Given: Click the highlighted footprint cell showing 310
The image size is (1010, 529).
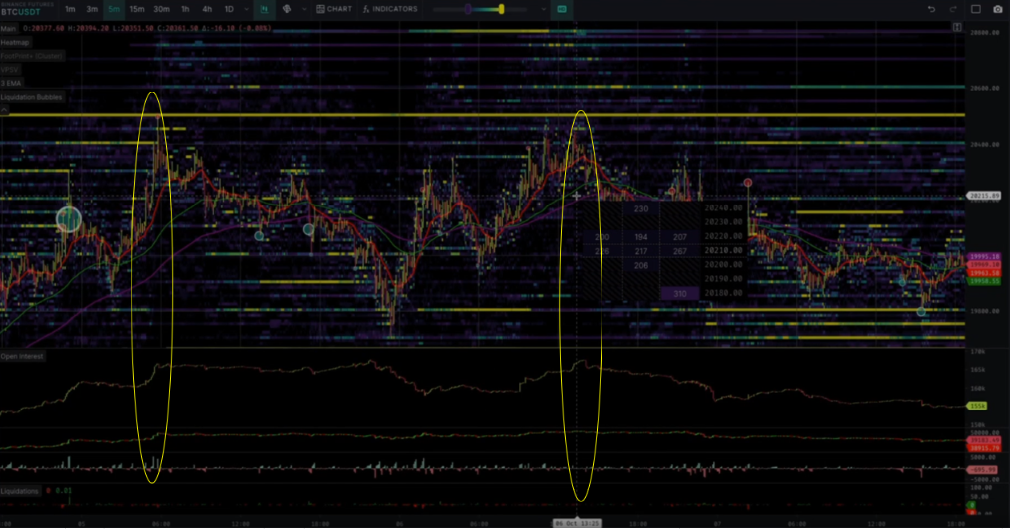Looking at the screenshot, I should click(x=680, y=294).
